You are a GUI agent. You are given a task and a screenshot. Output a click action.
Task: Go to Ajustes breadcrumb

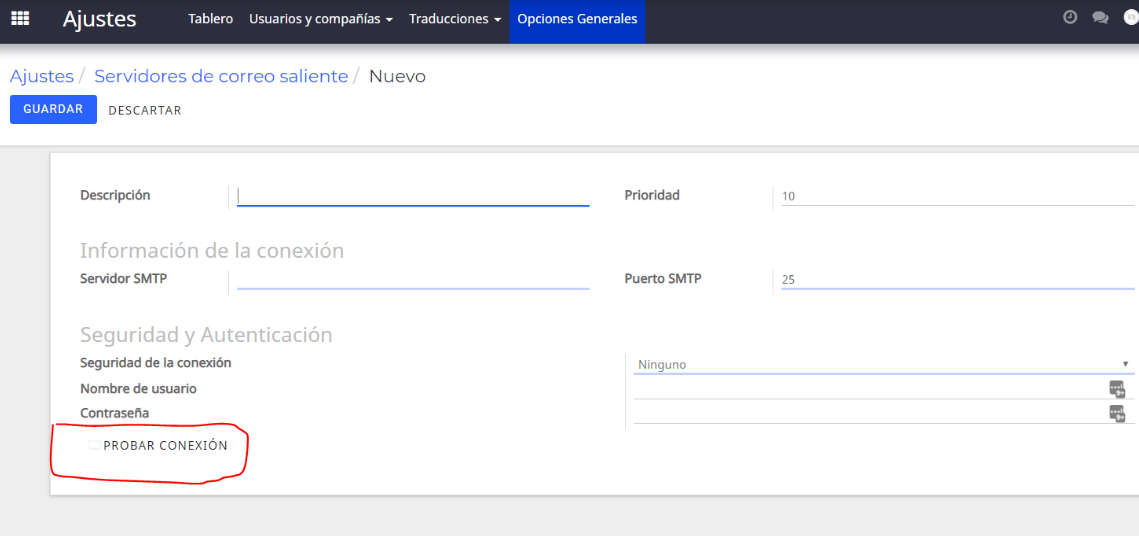point(41,76)
